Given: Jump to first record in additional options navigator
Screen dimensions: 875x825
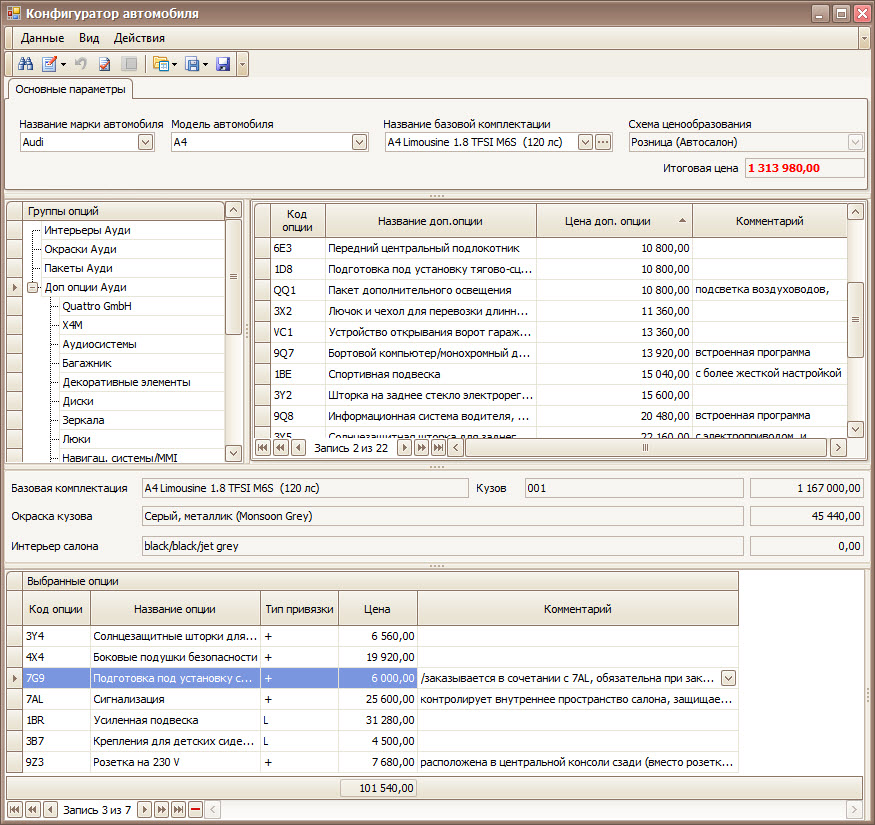Looking at the screenshot, I should coord(263,448).
